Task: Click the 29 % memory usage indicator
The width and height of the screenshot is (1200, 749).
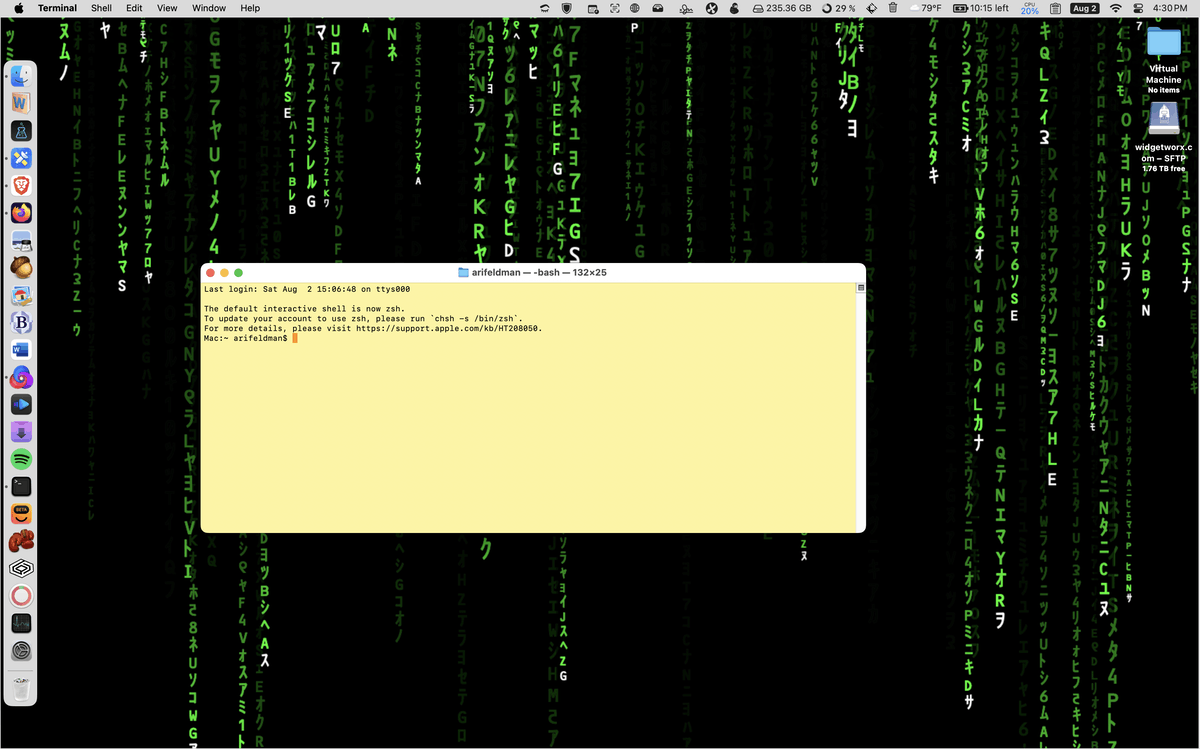Action: coord(838,8)
